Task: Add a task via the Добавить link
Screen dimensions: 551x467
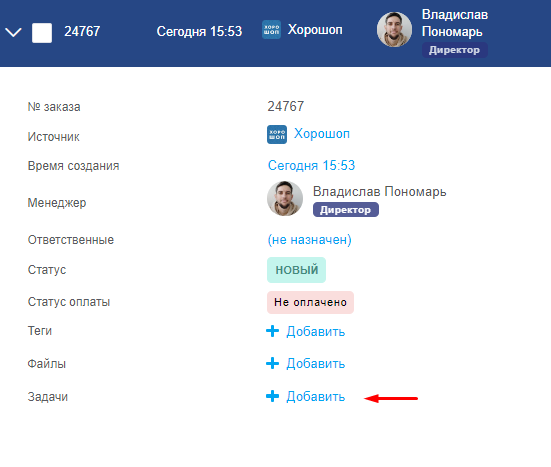Action: (316, 396)
